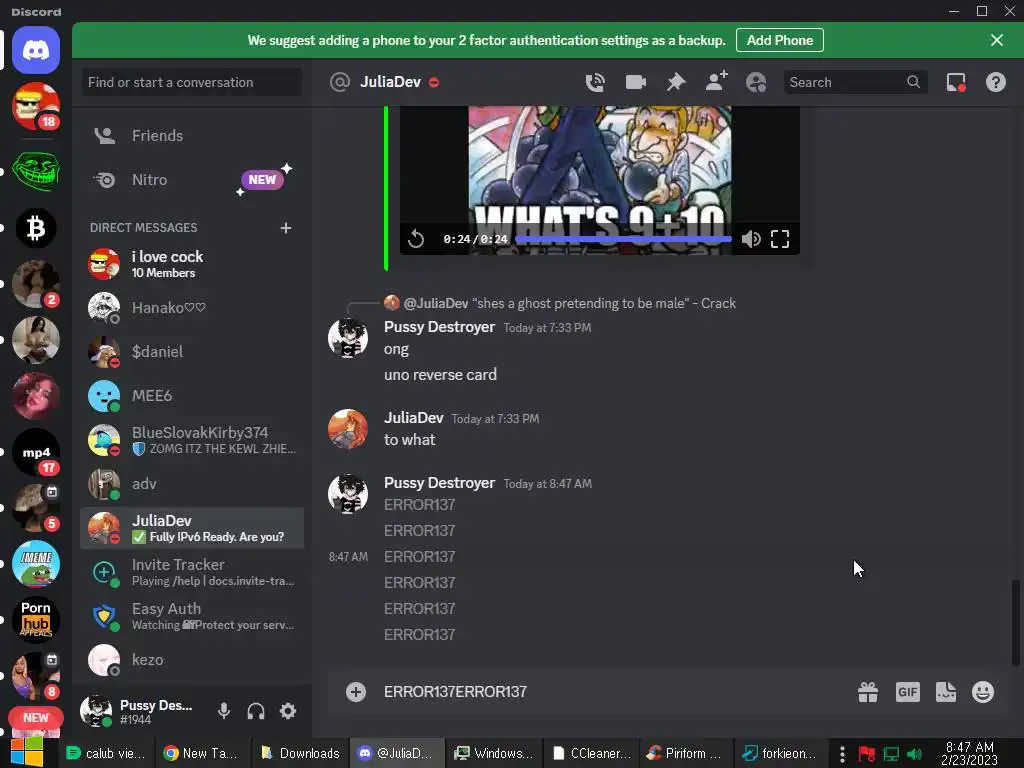This screenshot has width=1024, height=768.
Task: Click the chat scrollbar
Action: coord(1016,622)
